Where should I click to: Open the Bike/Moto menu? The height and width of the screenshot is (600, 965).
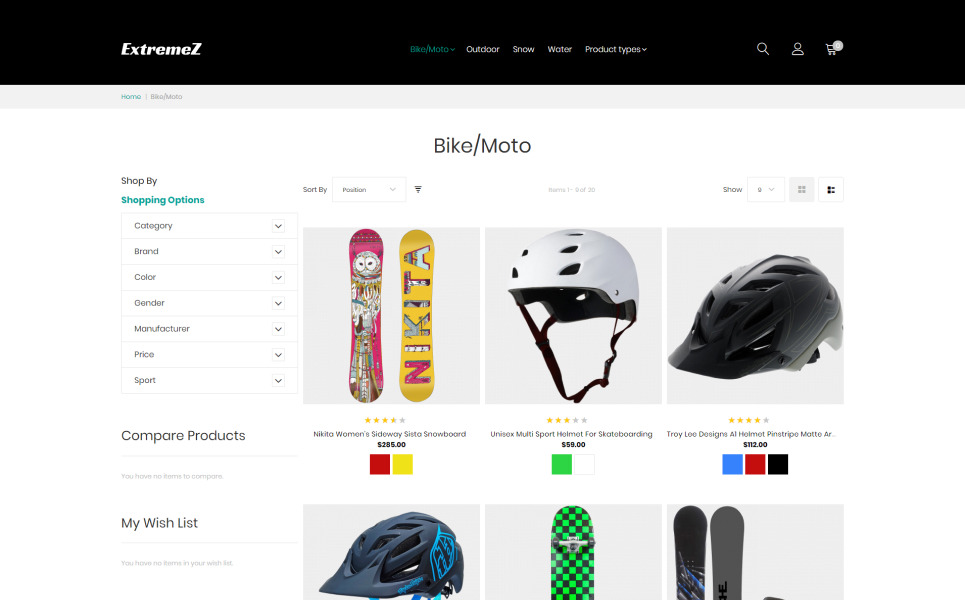432,49
